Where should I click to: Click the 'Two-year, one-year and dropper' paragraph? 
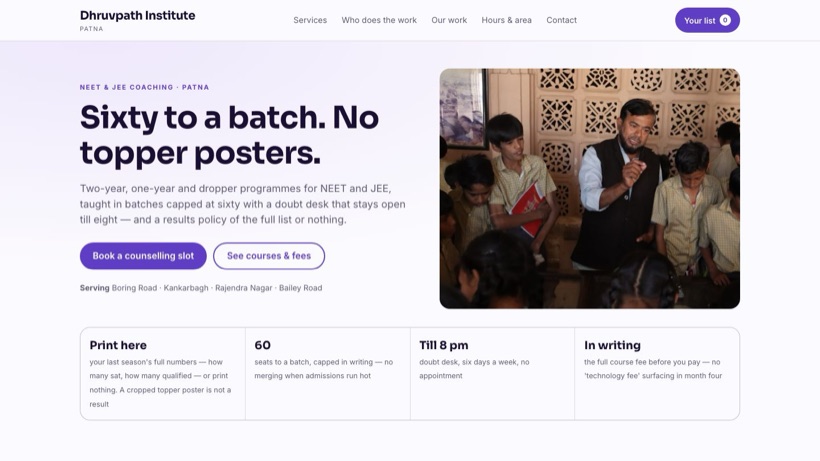click(x=242, y=204)
